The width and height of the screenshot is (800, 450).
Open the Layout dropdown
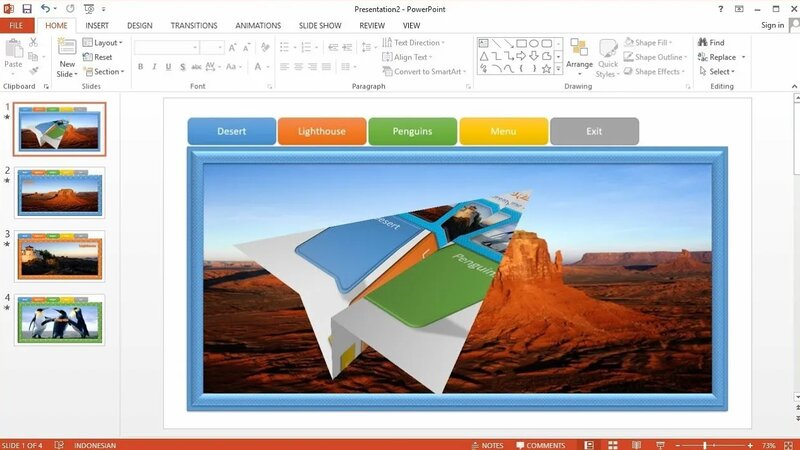point(103,42)
